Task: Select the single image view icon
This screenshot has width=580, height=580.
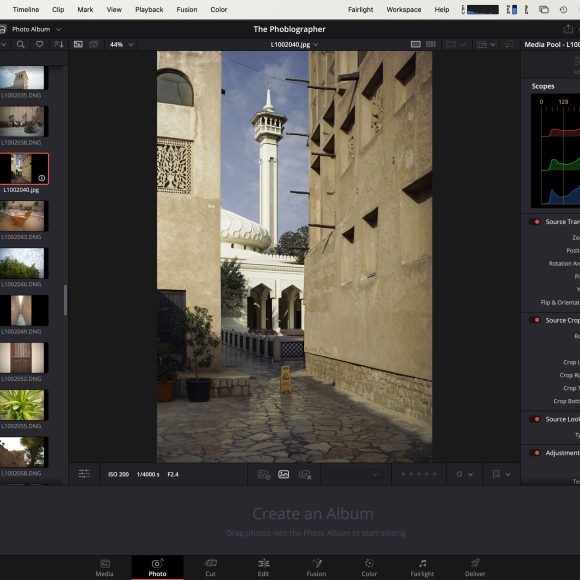Action: tap(78, 44)
